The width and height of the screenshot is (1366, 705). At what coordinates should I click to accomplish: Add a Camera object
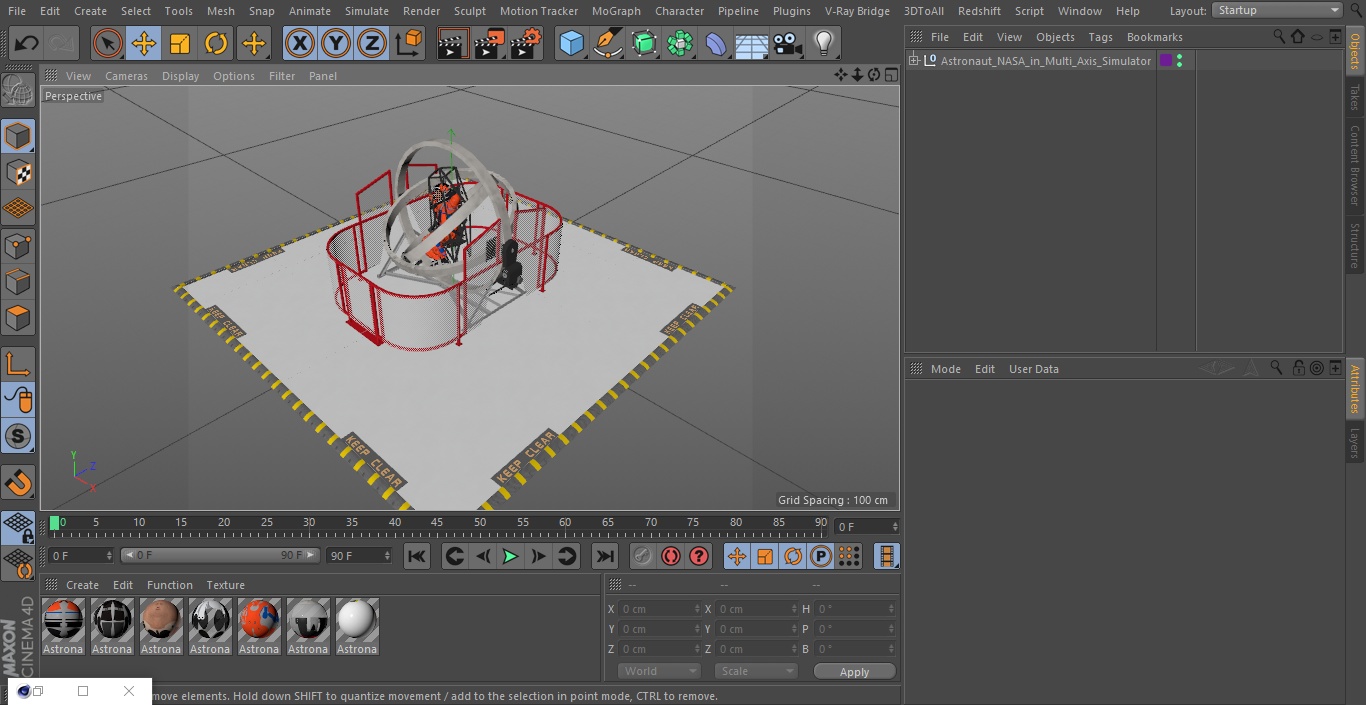(x=788, y=43)
